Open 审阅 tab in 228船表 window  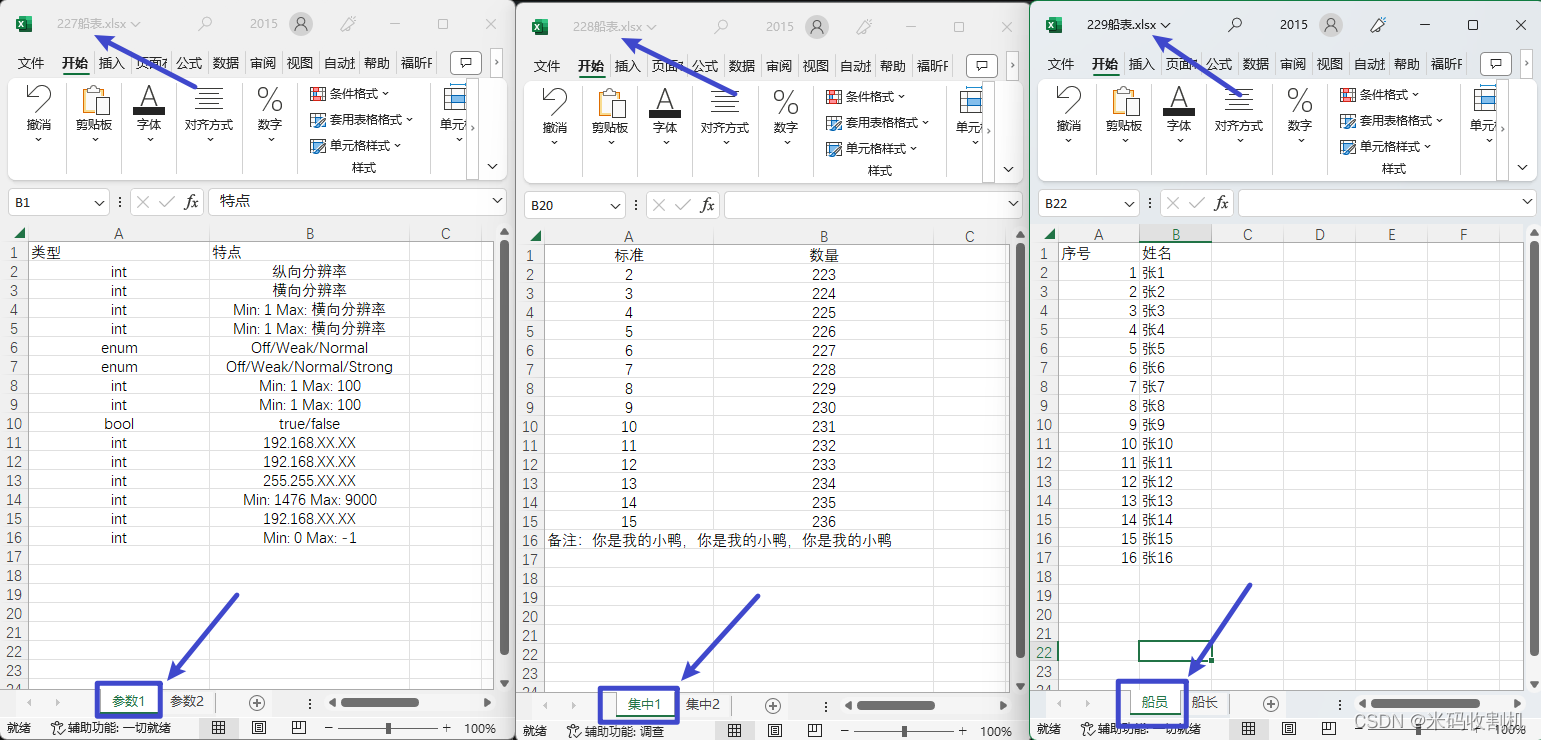pos(779,66)
